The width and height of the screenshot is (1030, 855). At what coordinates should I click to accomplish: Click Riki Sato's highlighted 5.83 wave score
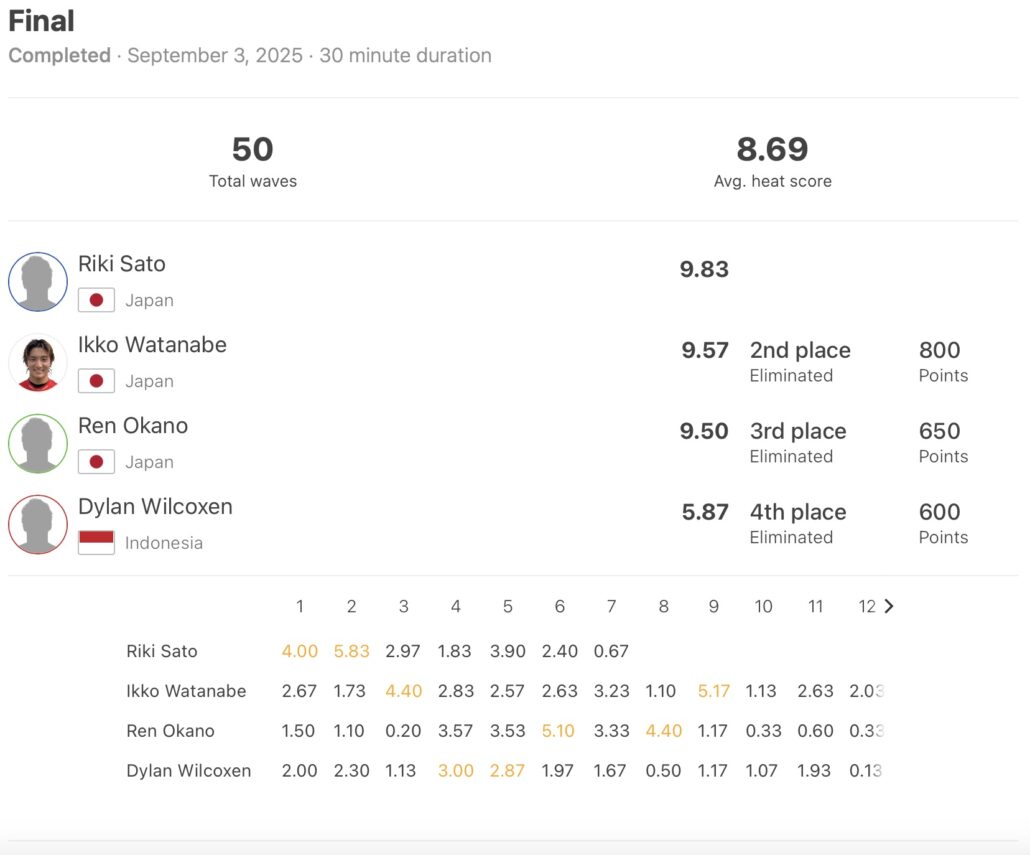tap(352, 651)
